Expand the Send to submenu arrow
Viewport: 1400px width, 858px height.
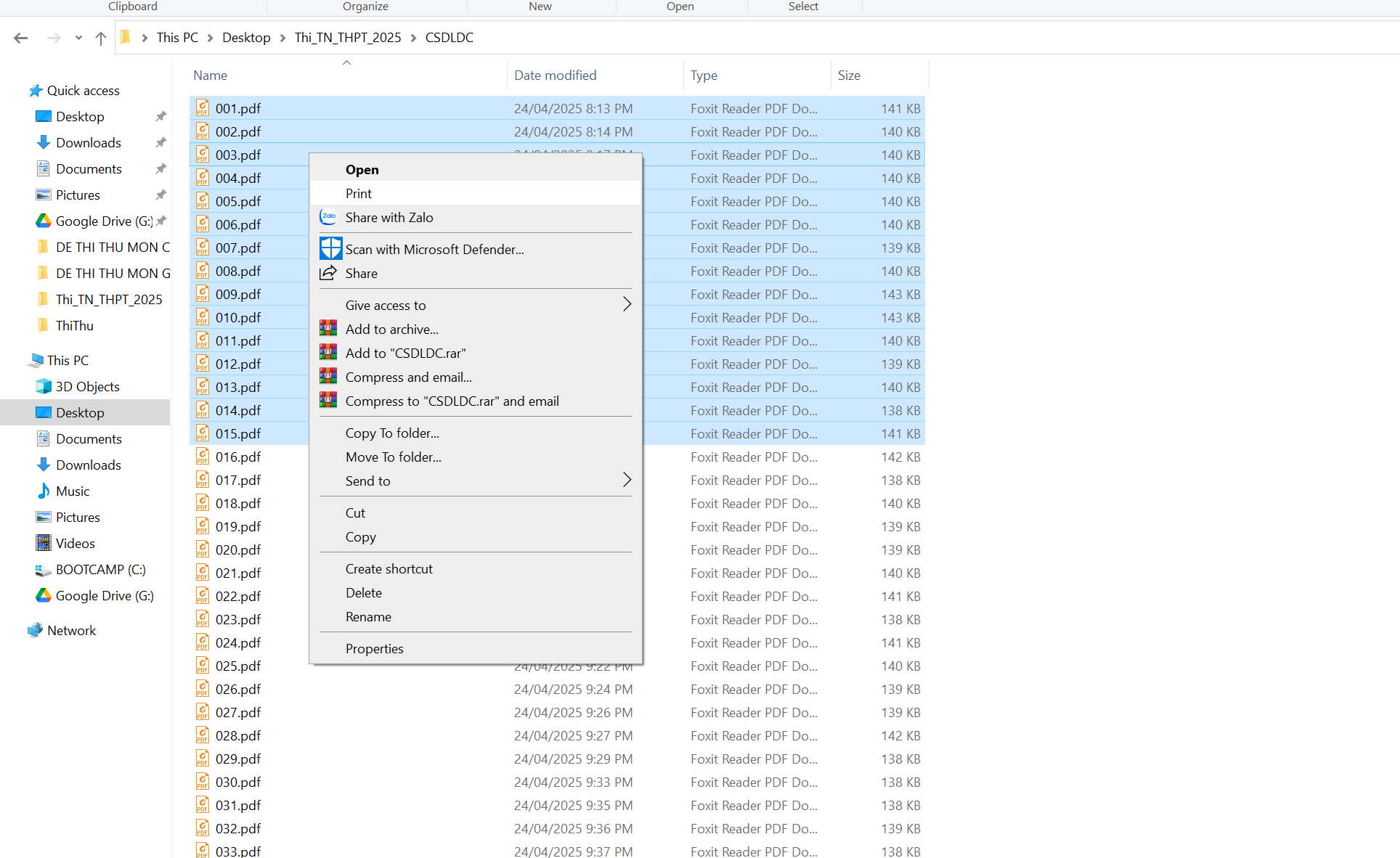[x=627, y=481]
